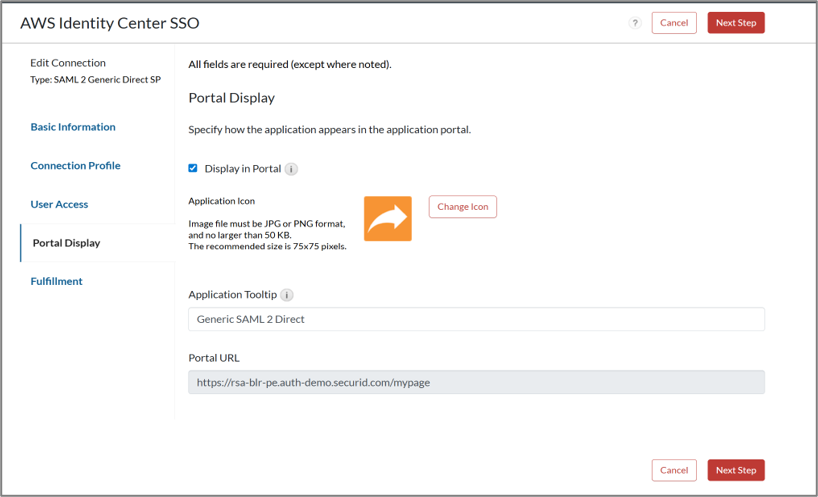Open the Basic Information section
Image resolution: width=818 pixels, height=497 pixels.
coord(73,127)
